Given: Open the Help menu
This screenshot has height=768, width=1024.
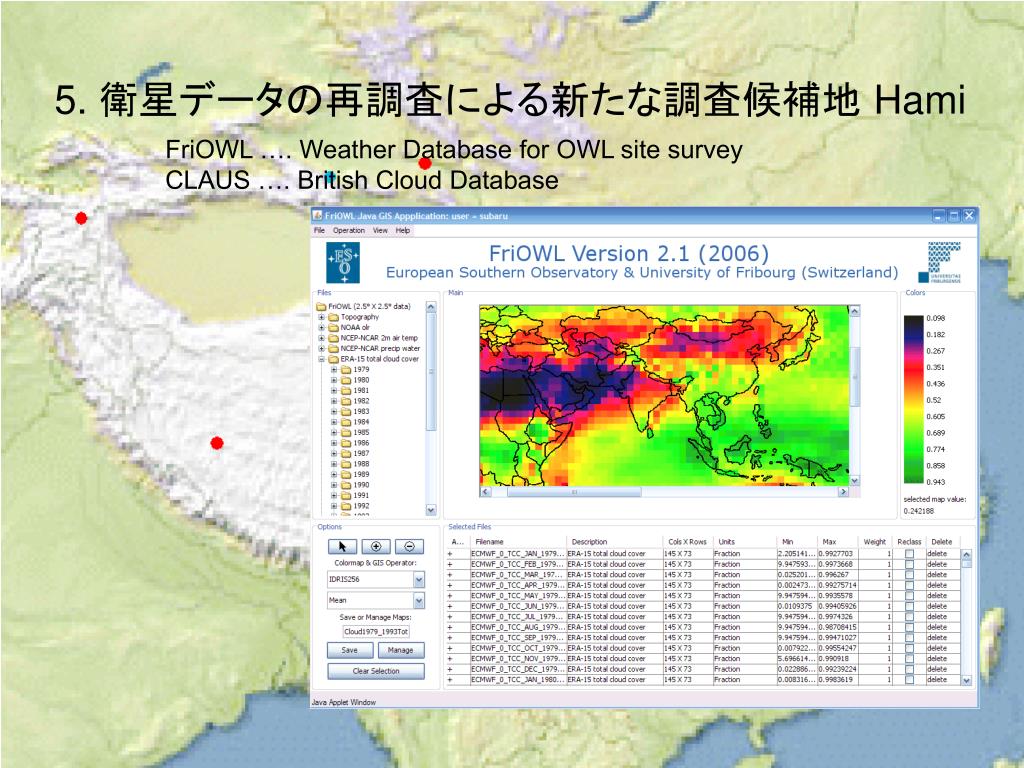Looking at the screenshot, I should click(403, 231).
